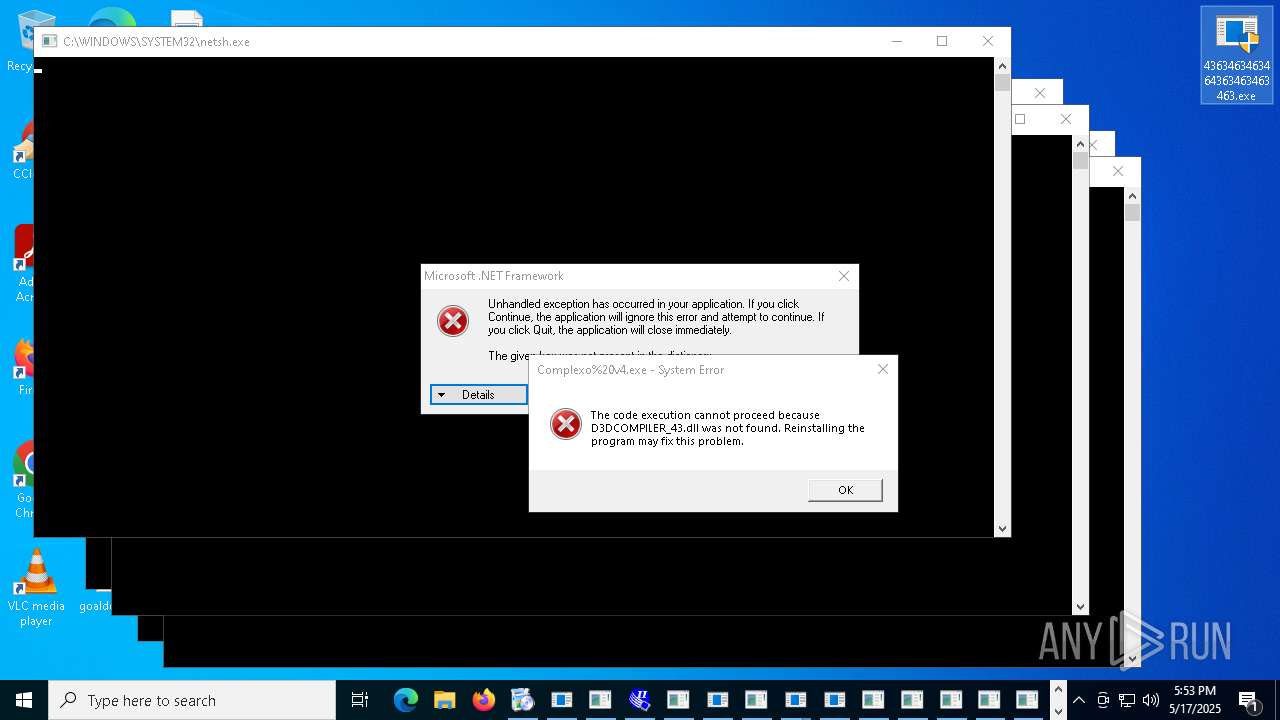Maximize the third console window

point(1020,119)
